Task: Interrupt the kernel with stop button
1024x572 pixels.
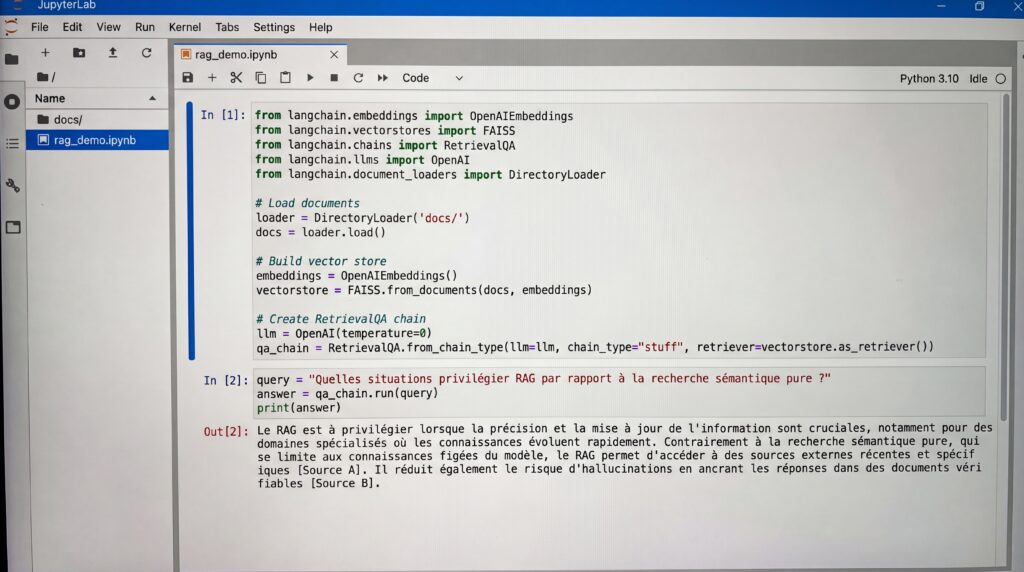Action: point(334,78)
